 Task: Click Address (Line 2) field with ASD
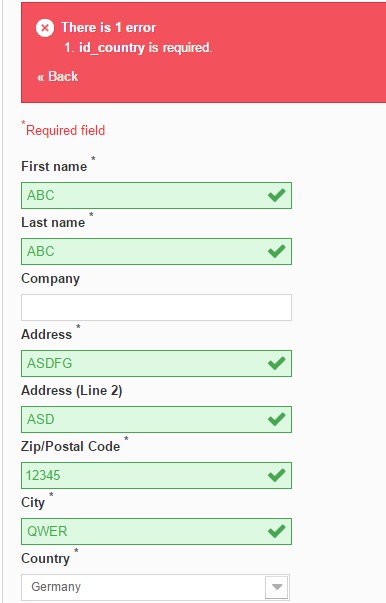156,419
